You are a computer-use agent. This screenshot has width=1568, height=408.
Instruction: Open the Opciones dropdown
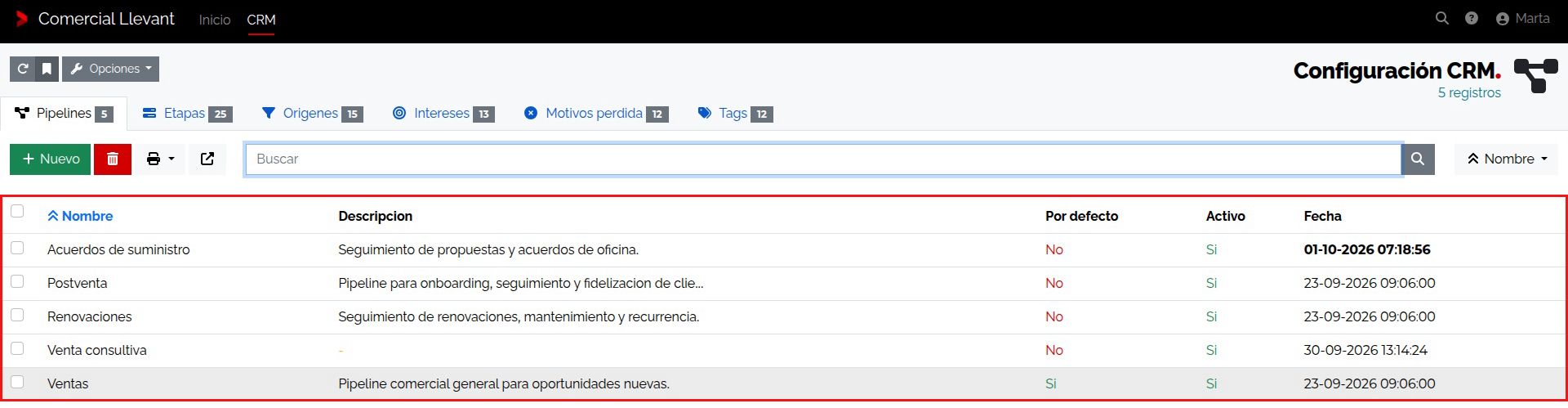click(111, 69)
